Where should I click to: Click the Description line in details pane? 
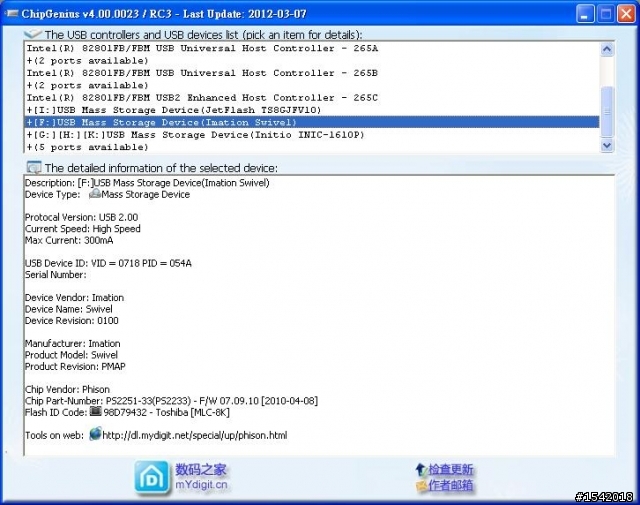point(147,183)
